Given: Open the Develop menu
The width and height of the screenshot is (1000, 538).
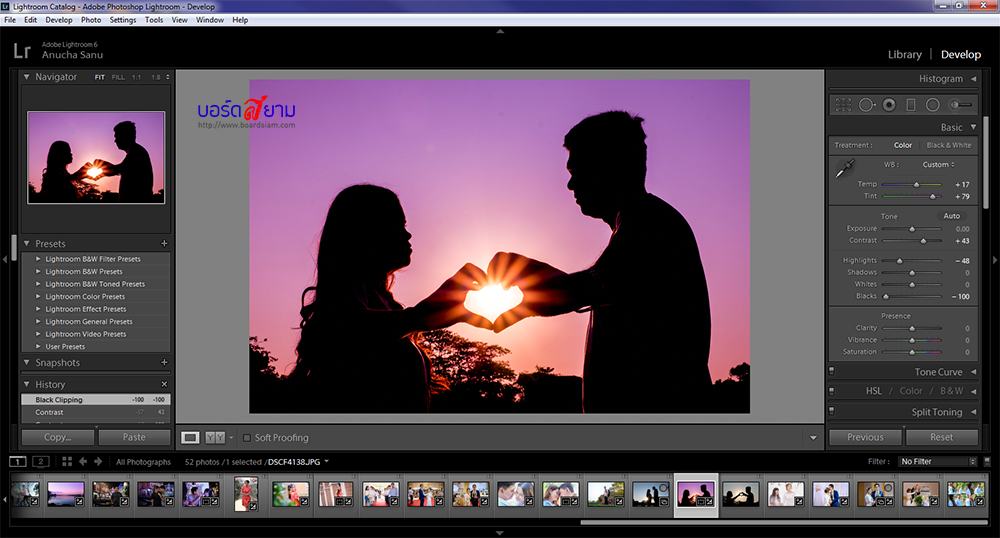Looking at the screenshot, I should 59,20.
